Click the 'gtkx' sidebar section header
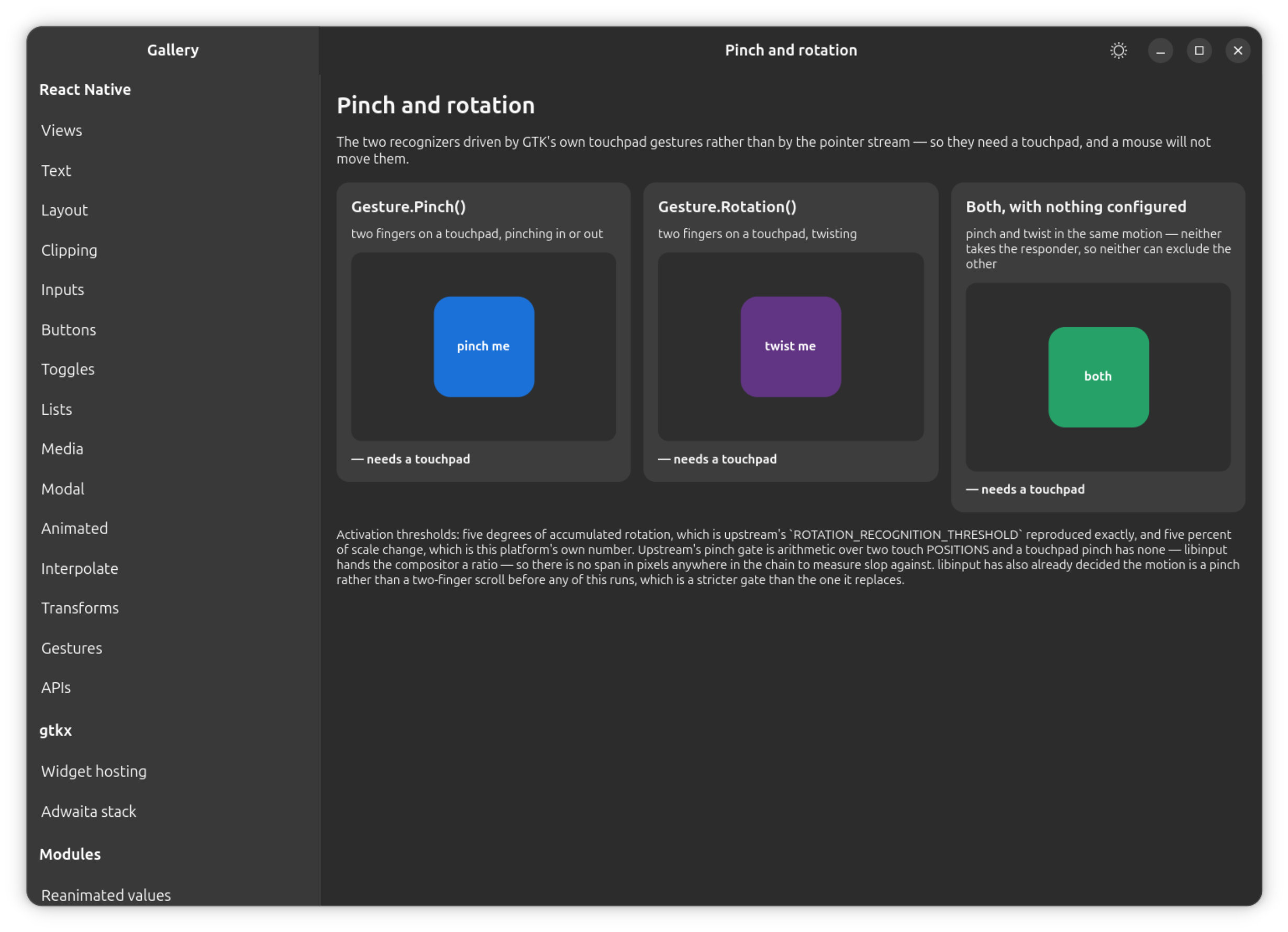This screenshot has width=1288, height=932. coord(55,730)
